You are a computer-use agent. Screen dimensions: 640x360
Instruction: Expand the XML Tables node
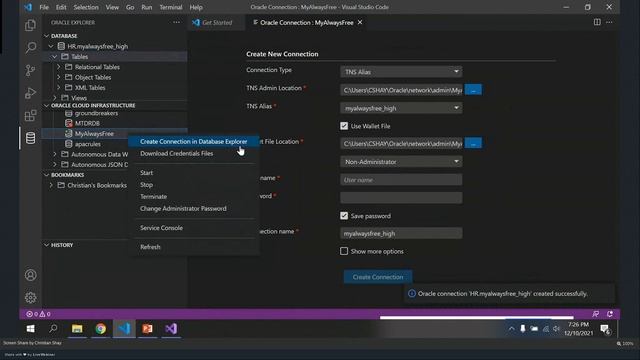[x=58, y=87]
